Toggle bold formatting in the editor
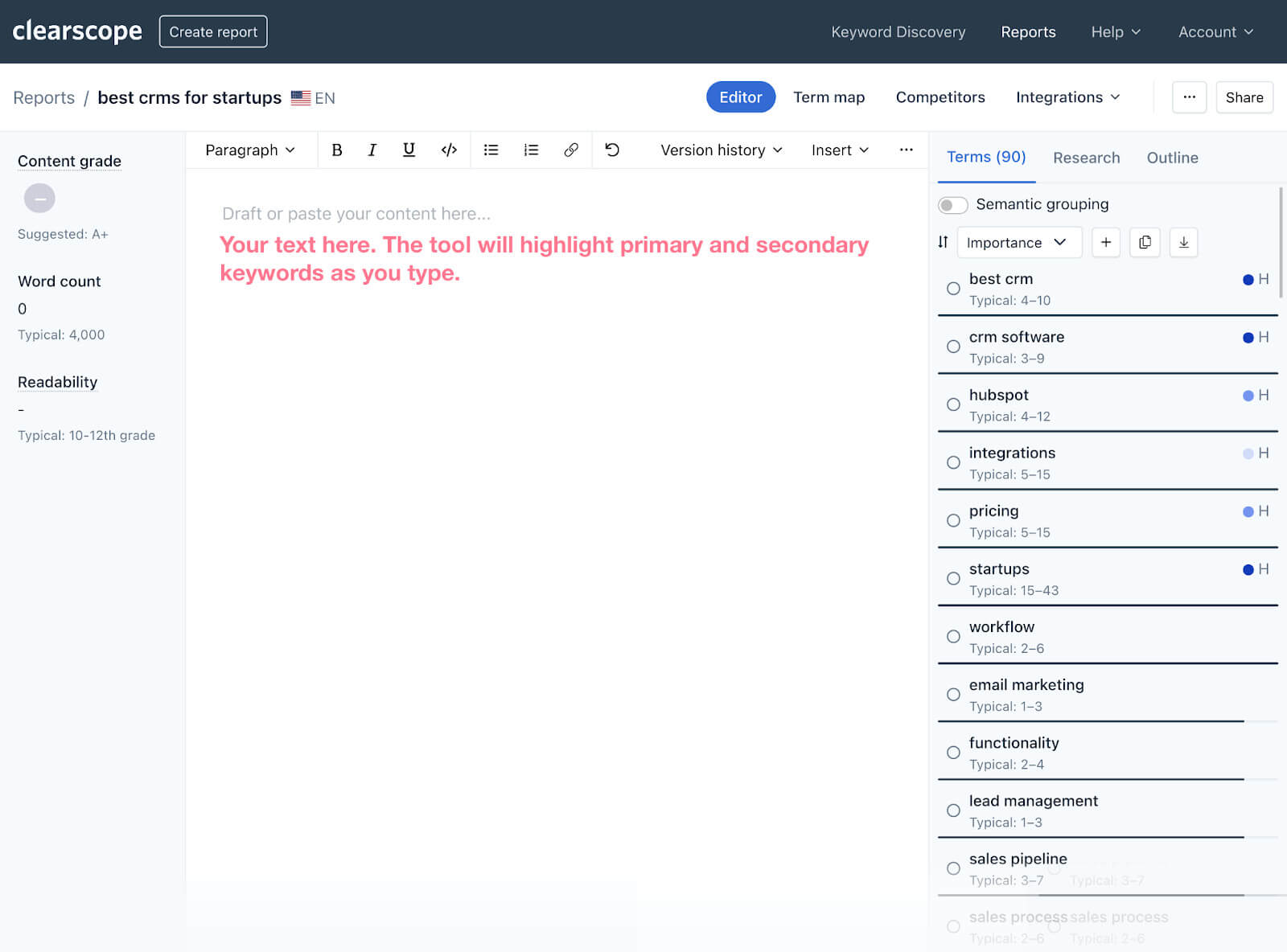The width and height of the screenshot is (1287, 952). (337, 150)
